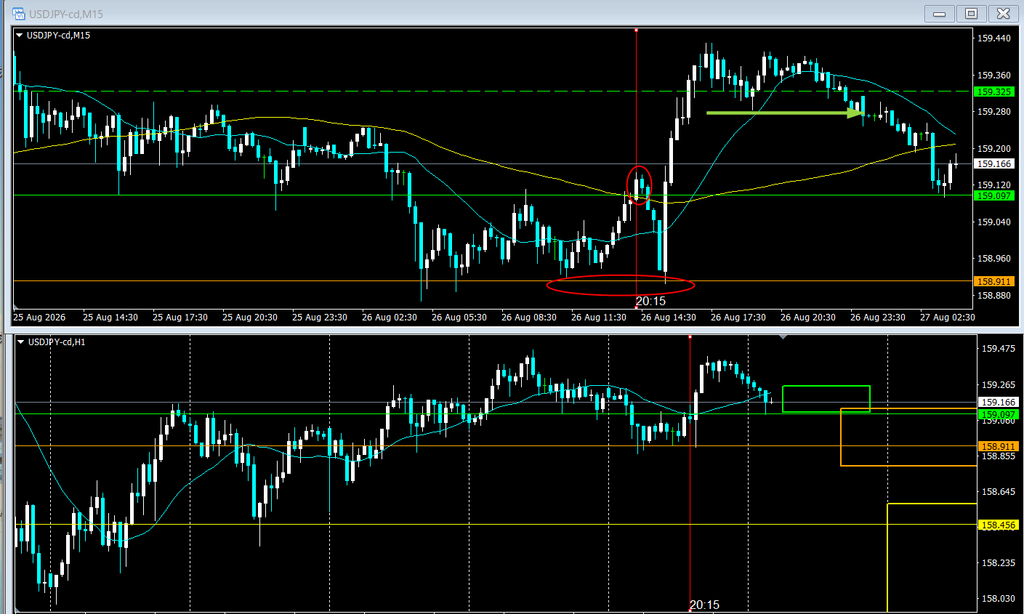This screenshot has height=614, width=1024.
Task: Expand the USDJPY-cd,H1 chart dropdown triangle
Action: click(x=21, y=342)
